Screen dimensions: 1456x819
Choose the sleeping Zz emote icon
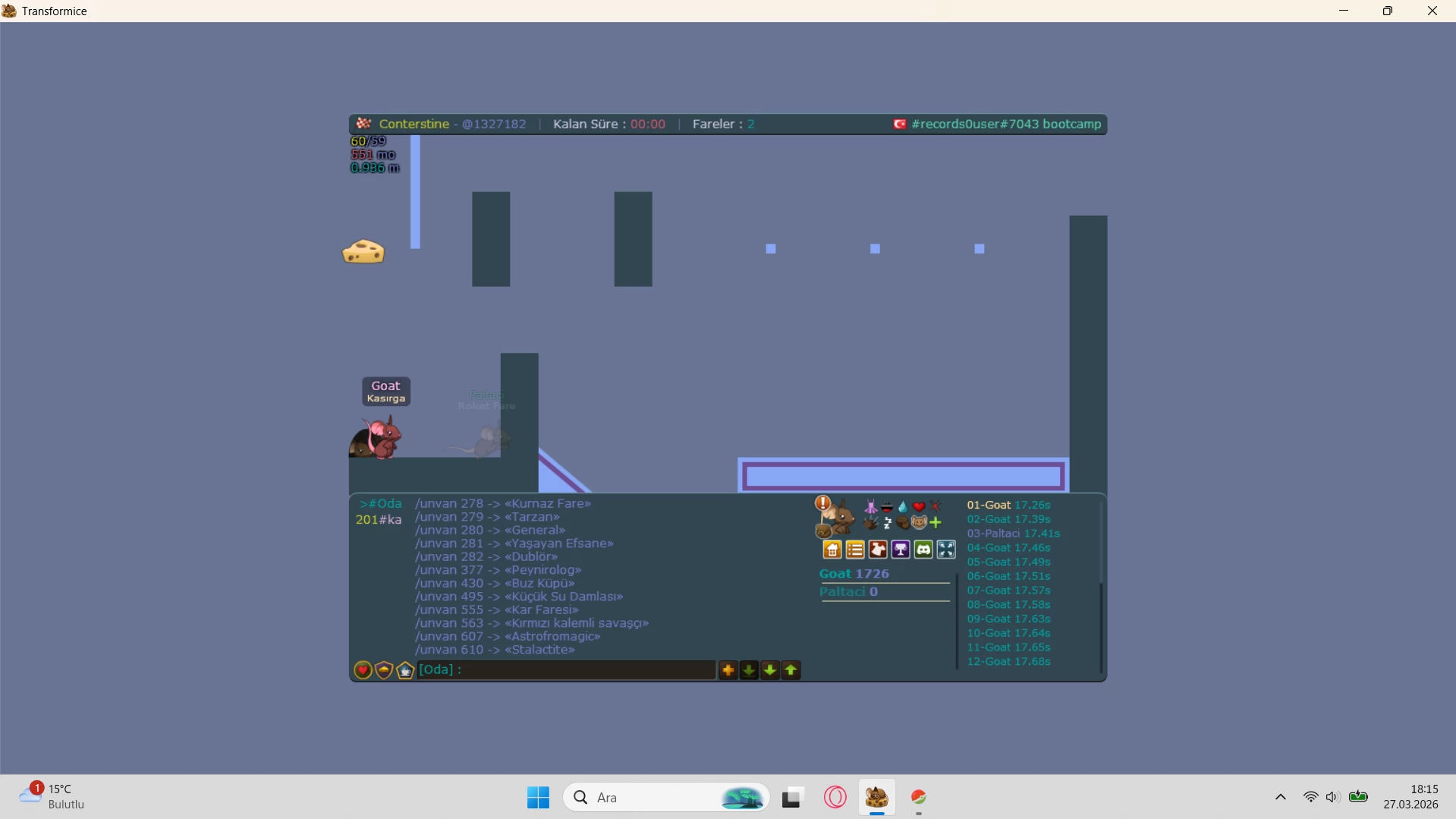(x=887, y=522)
